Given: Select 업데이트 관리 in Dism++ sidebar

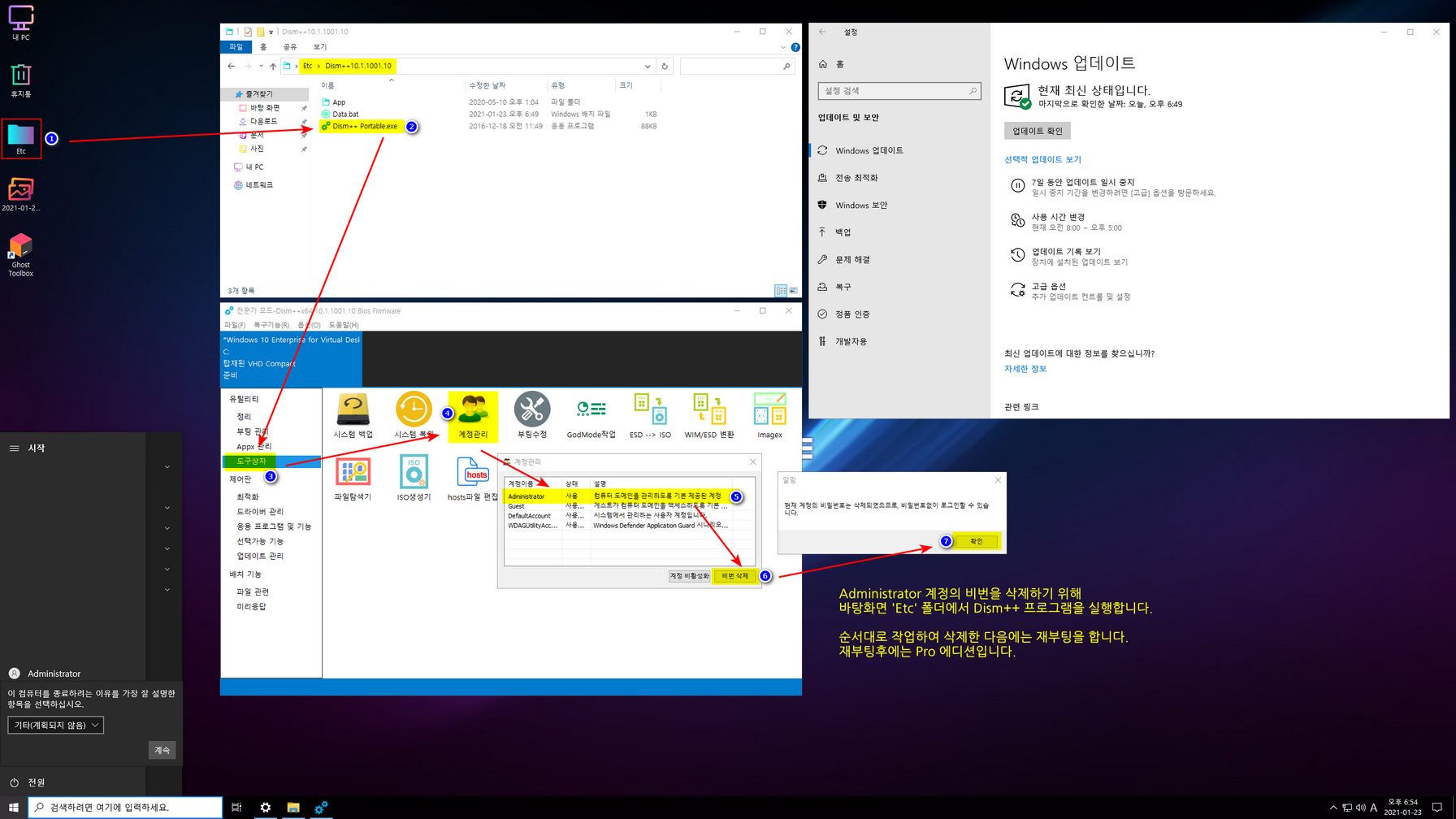Looking at the screenshot, I should 260,557.
